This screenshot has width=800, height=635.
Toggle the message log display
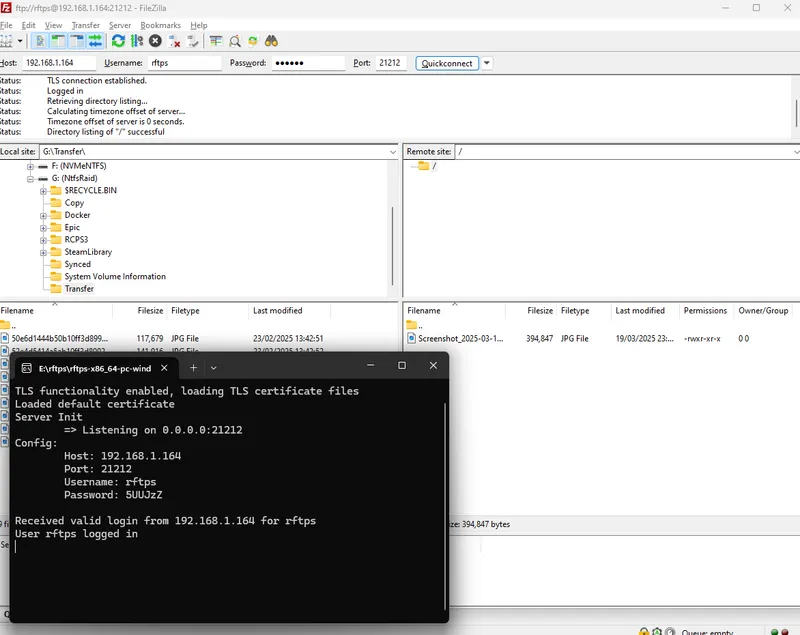[41, 41]
